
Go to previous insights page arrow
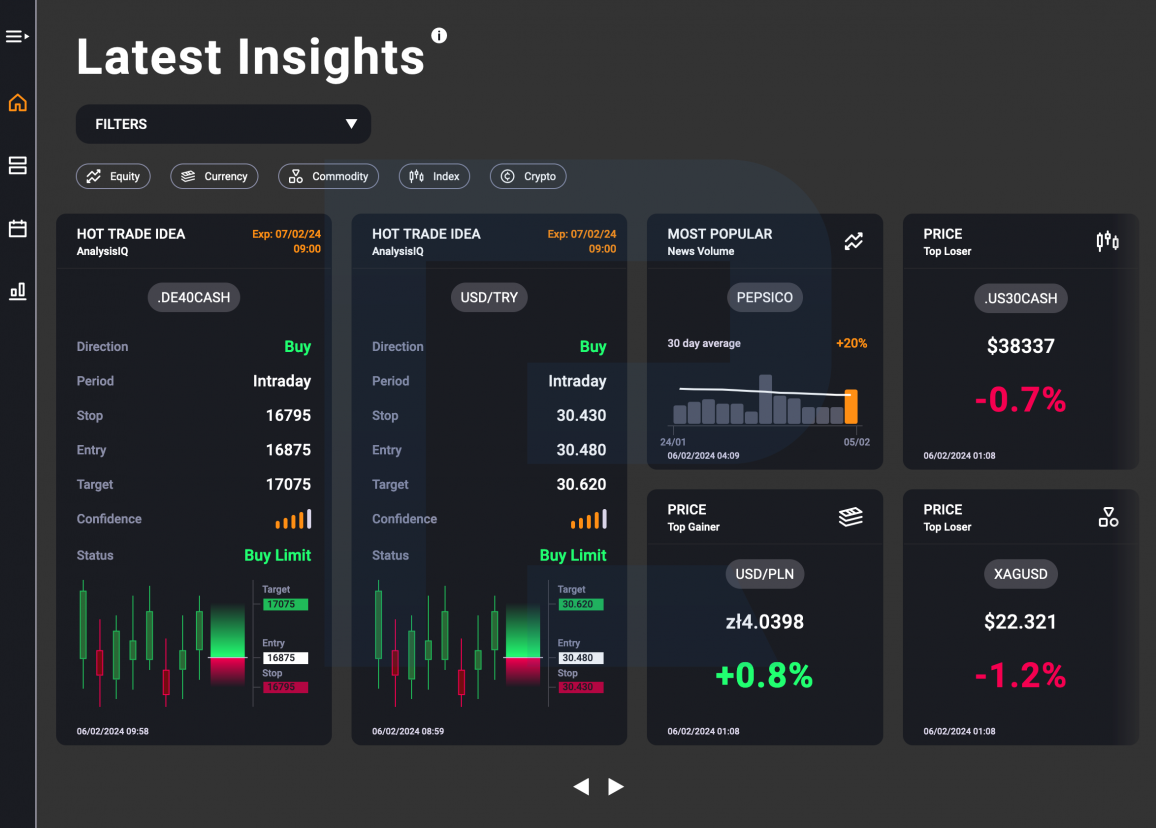coord(581,787)
